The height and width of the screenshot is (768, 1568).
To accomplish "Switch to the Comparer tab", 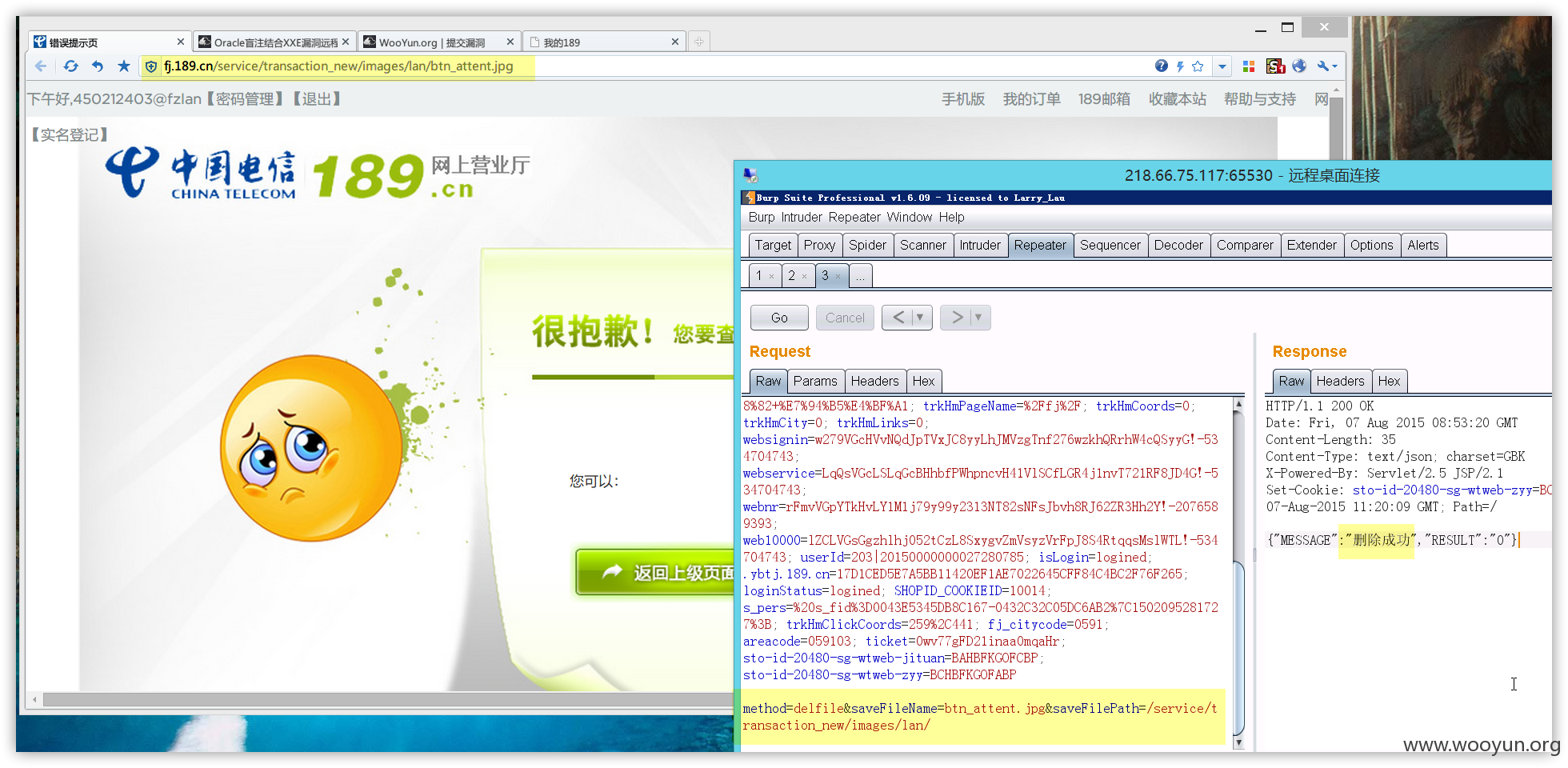I will tap(1245, 245).
